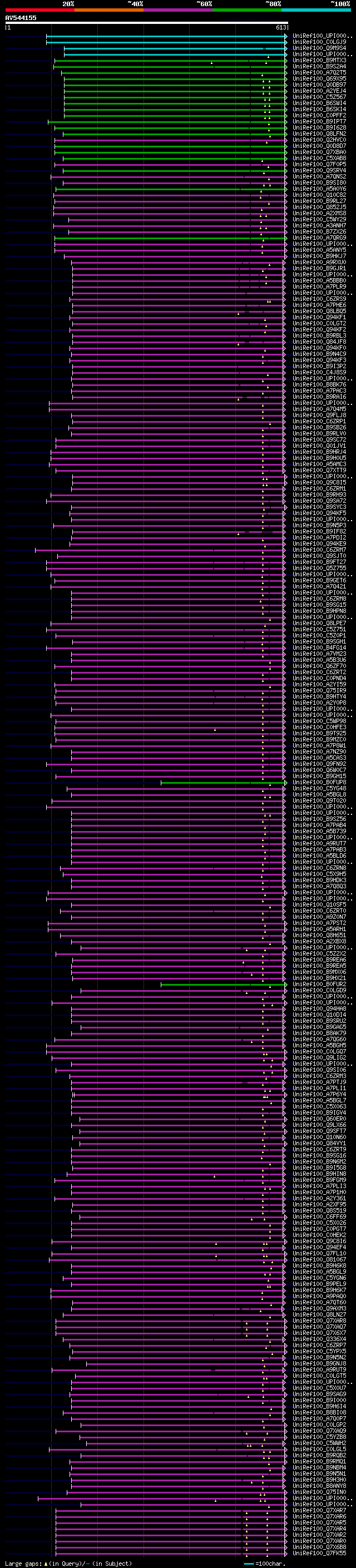Select hit UniRef100_B8BK76
Image resolution: width=356 pixels, height=1568 pixels.
pyautogui.click(x=319, y=385)
